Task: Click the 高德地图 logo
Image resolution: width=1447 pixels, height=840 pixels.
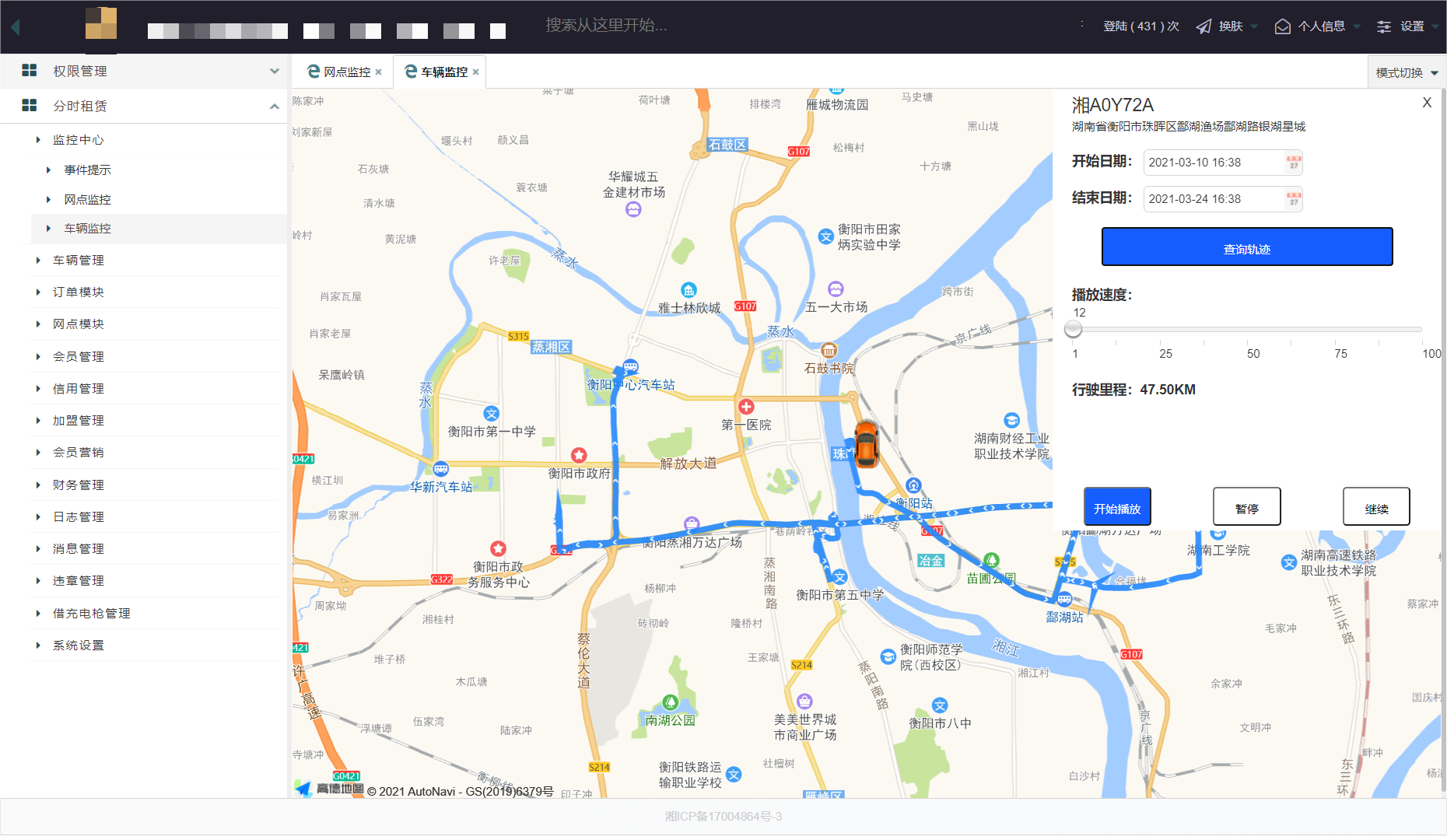Action: 330,789
